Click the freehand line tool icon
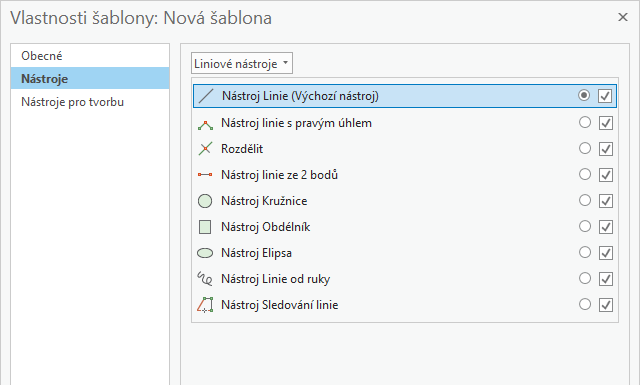Screen dimensions: 640x385 [205, 278]
